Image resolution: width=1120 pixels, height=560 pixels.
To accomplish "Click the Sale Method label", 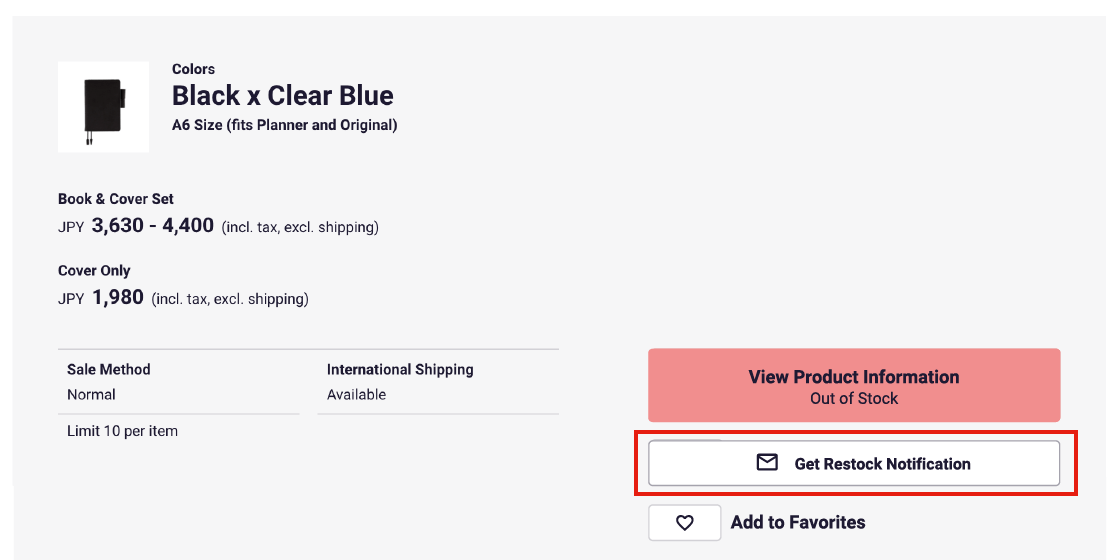I will 109,370.
